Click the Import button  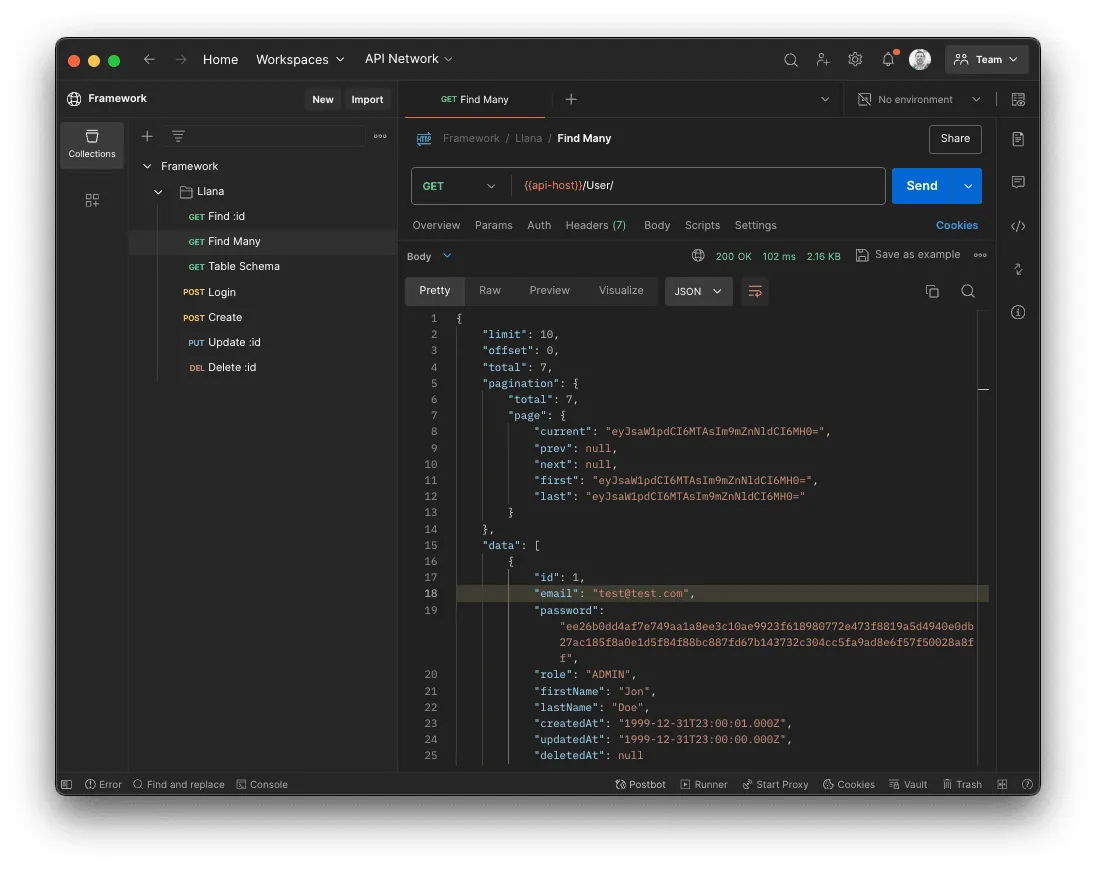(x=367, y=100)
